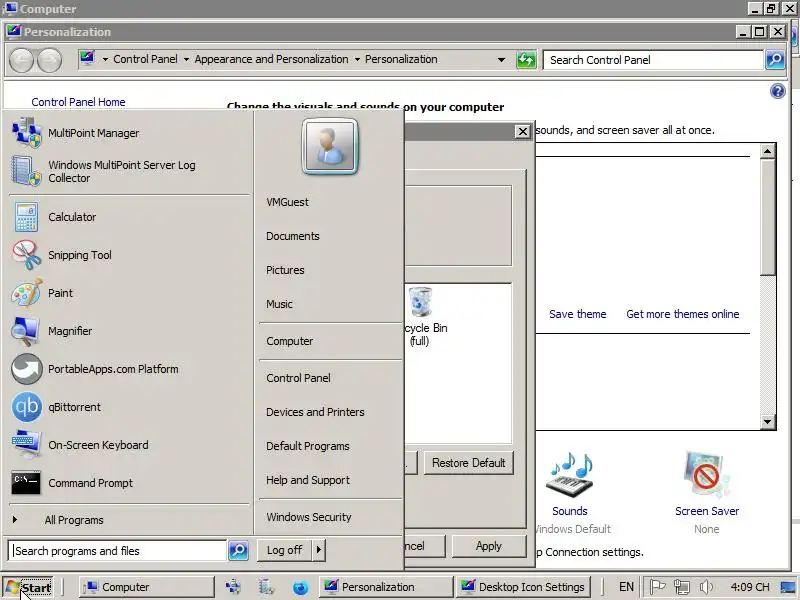Click the Forward navigation arrow
The image size is (800, 600).
click(x=50, y=60)
